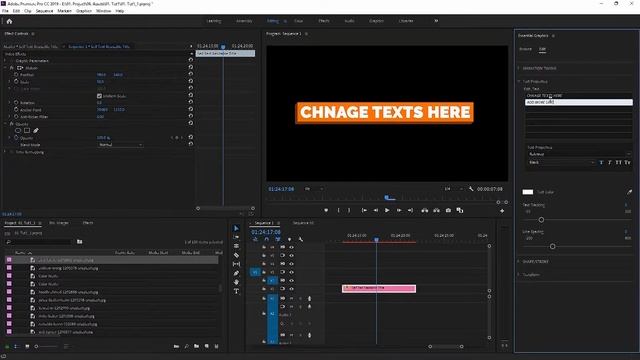Open the Button Editor plus icon

click(x=502, y=211)
